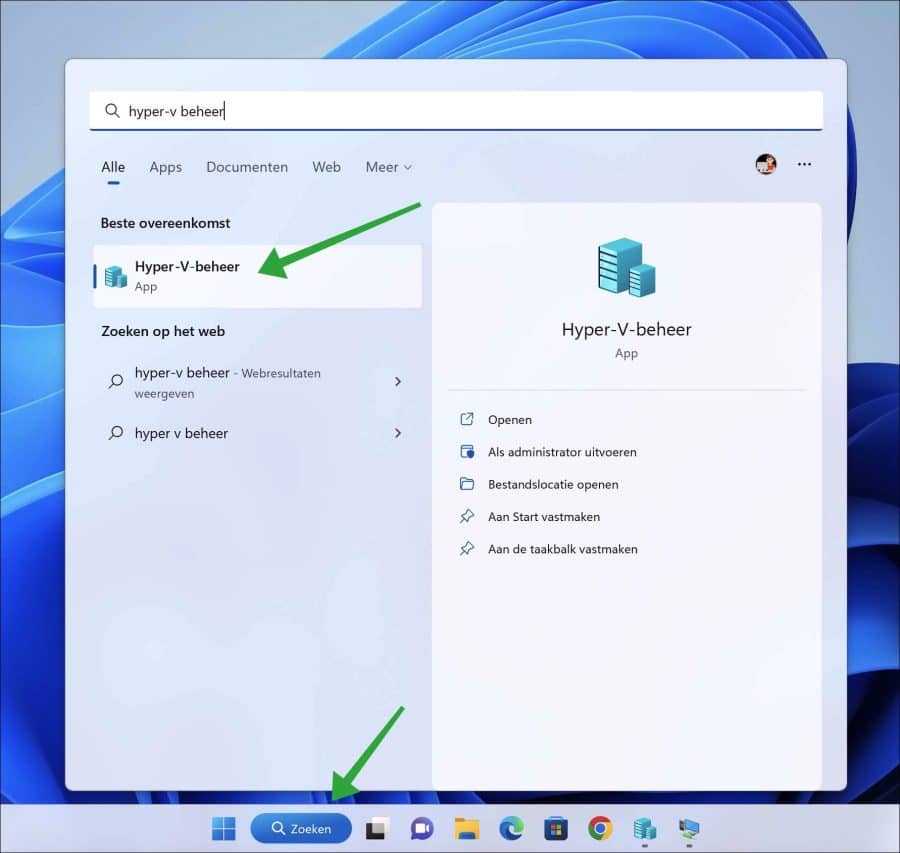The height and width of the screenshot is (853, 900).
Task: Switch to the Documenten filter tab
Action: [247, 167]
